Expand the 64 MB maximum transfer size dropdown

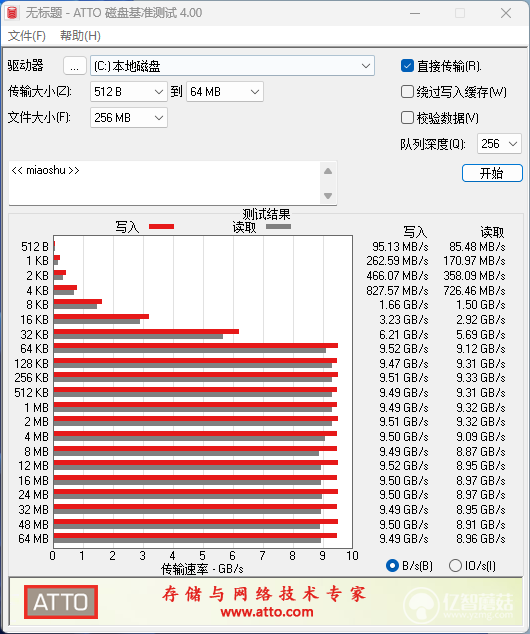tap(225, 92)
